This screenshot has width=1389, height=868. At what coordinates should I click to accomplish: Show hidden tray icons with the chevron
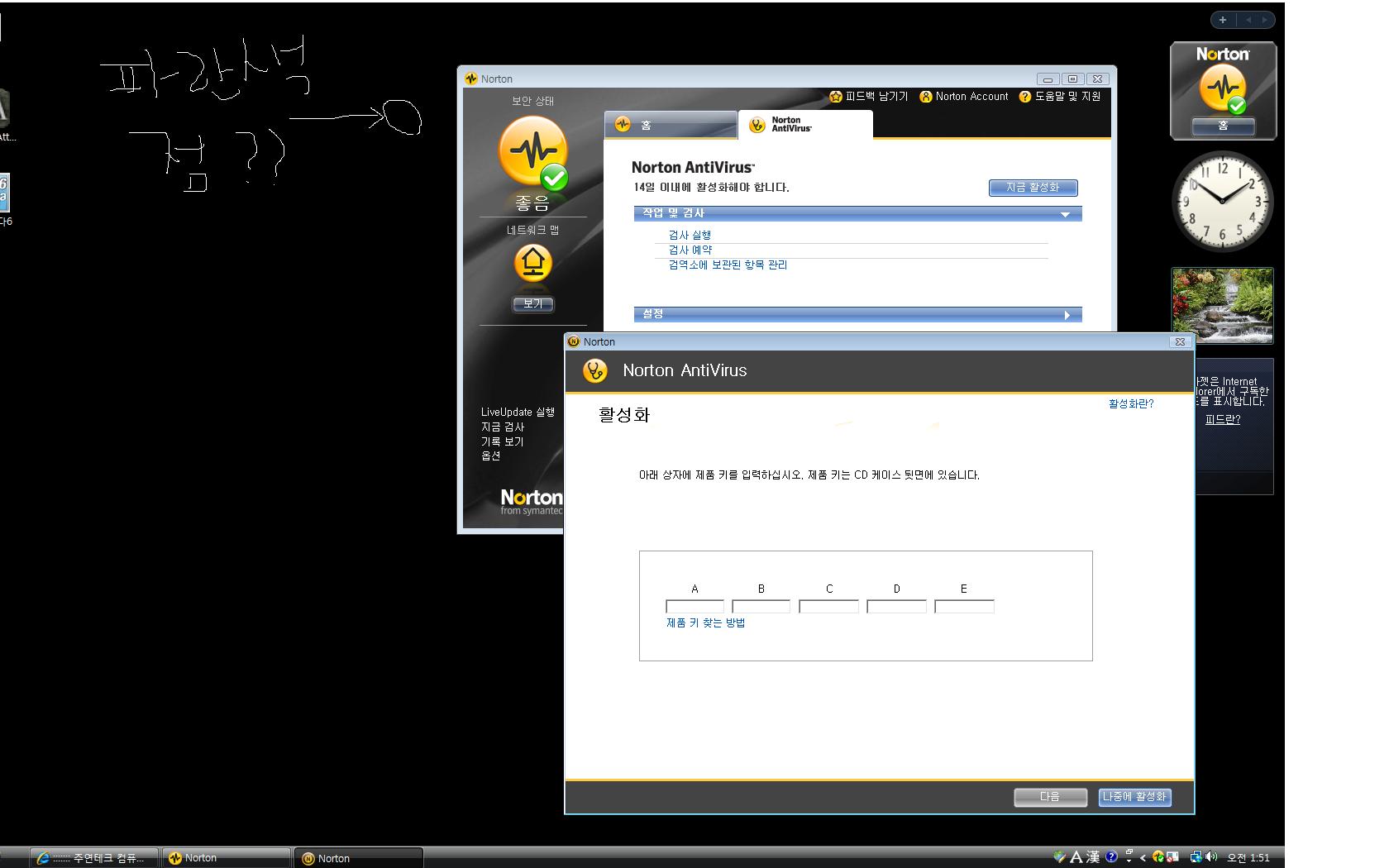(1143, 857)
